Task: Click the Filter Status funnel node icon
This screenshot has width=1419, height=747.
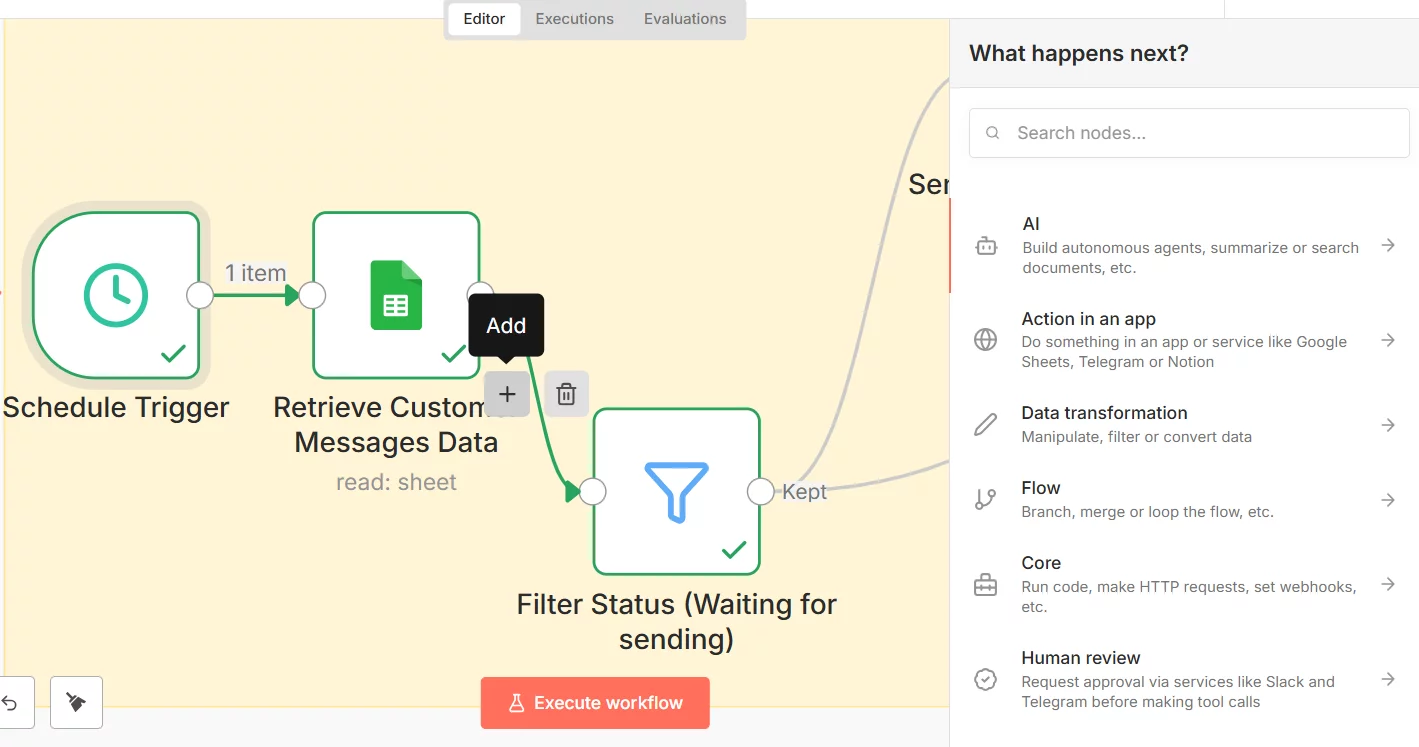Action: (x=676, y=491)
